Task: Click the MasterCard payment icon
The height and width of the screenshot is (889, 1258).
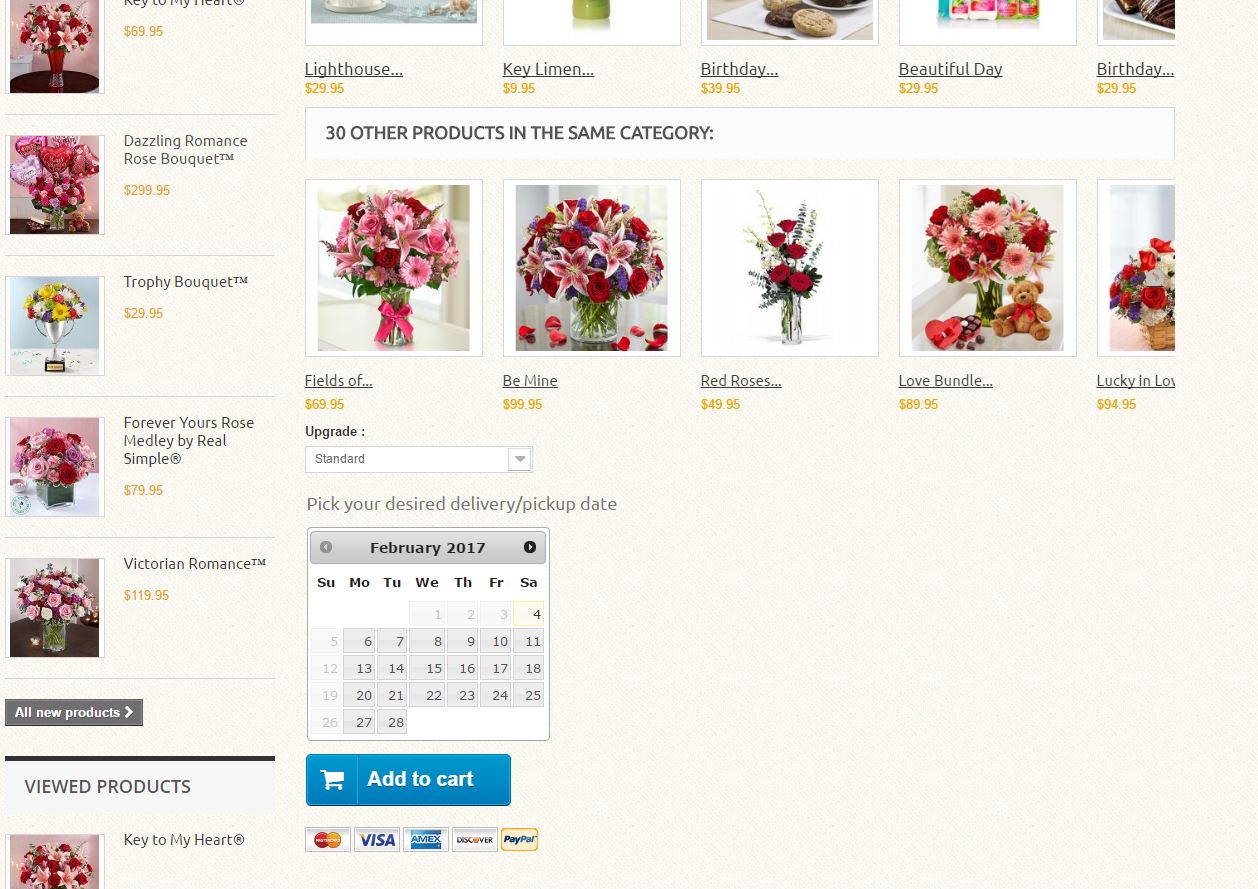Action: click(328, 840)
